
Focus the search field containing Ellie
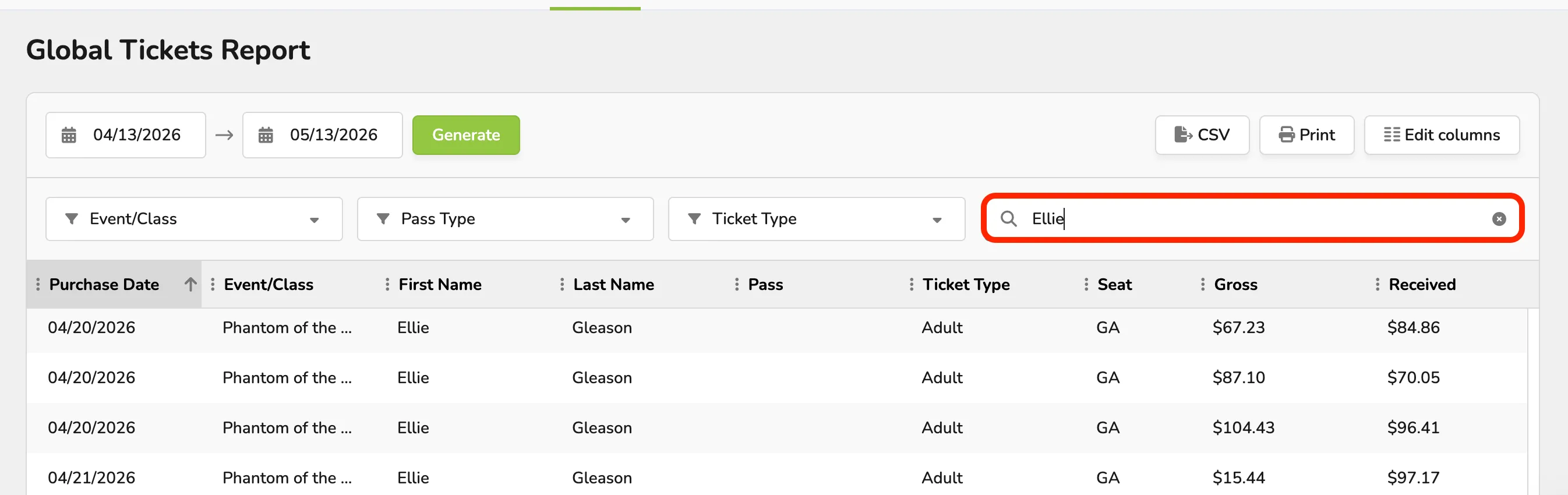click(1252, 218)
